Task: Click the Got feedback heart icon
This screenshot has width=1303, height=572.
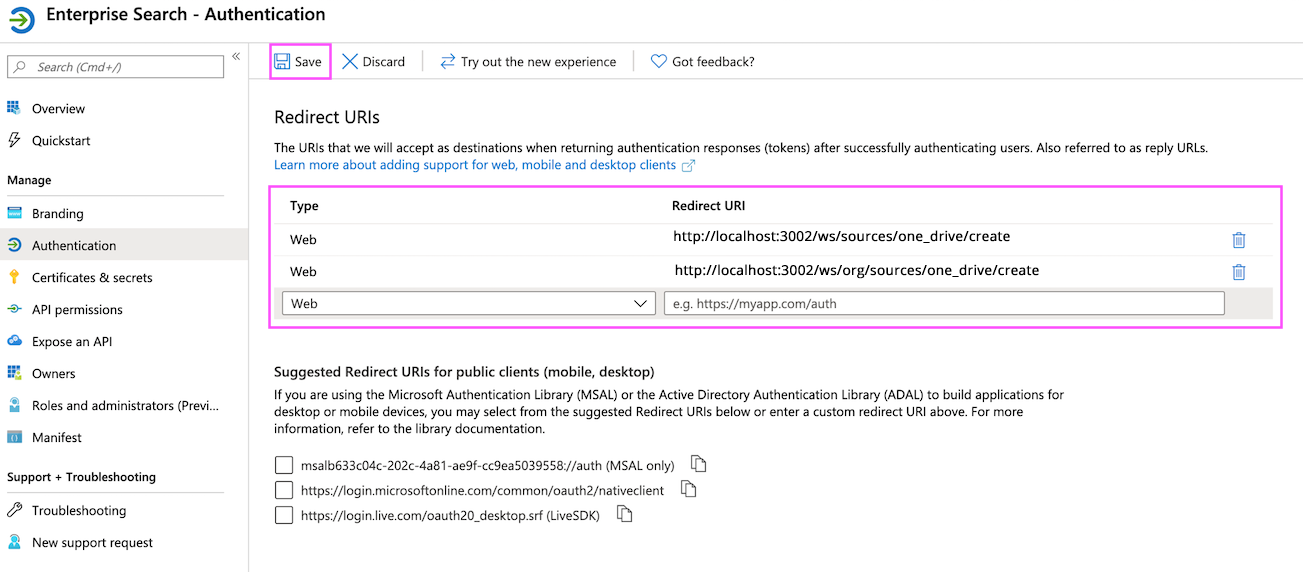Action: click(658, 62)
